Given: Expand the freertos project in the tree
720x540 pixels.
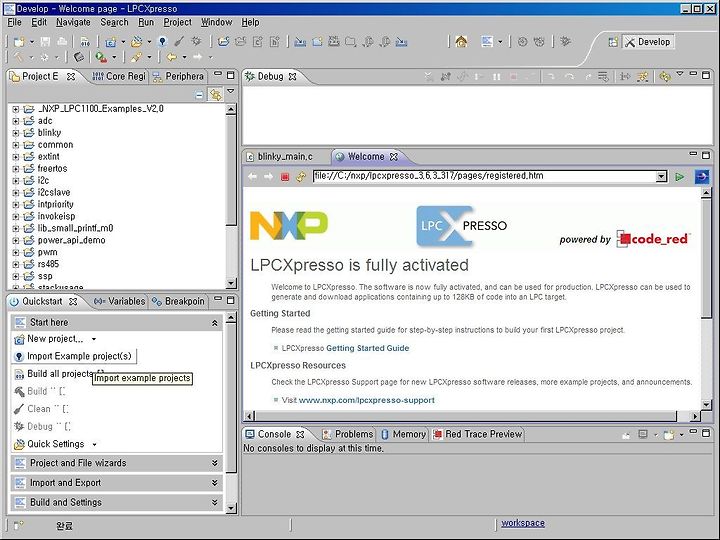Looking at the screenshot, I should [16, 169].
